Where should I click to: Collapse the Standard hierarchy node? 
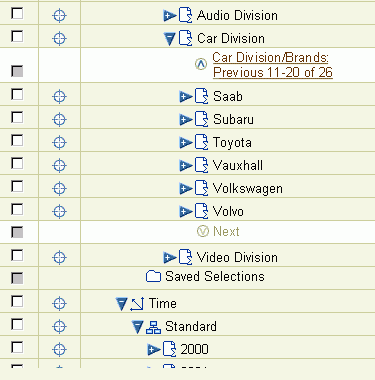tap(137, 327)
